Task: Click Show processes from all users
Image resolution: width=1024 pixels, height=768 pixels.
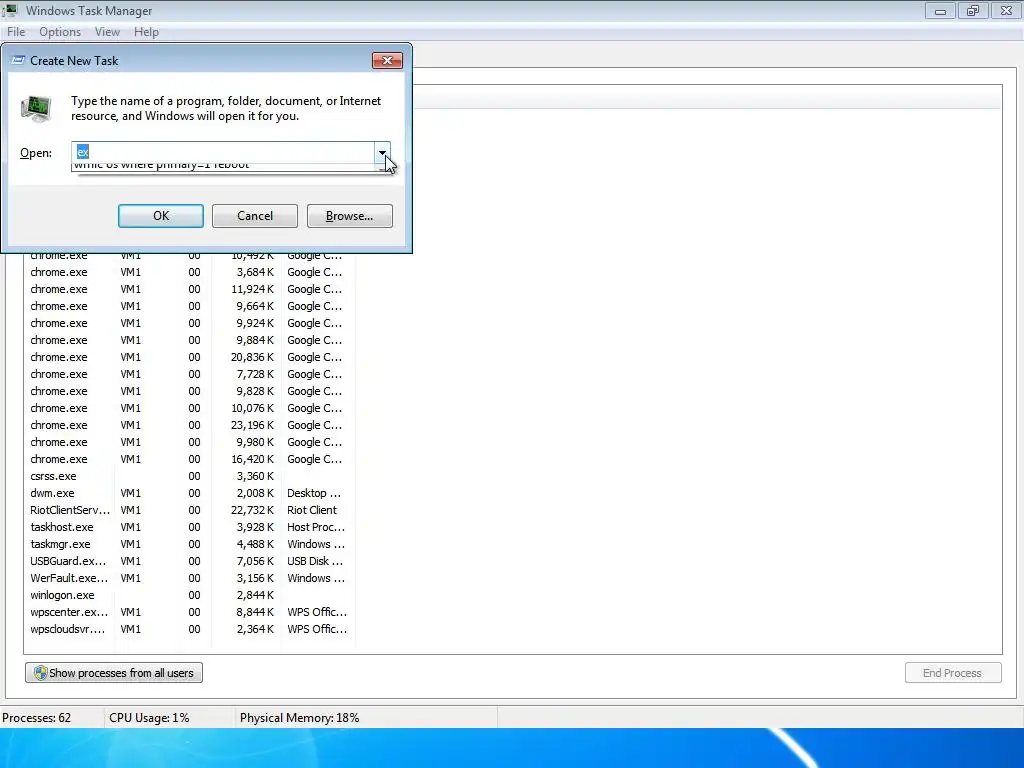Action: pyautogui.click(x=114, y=673)
